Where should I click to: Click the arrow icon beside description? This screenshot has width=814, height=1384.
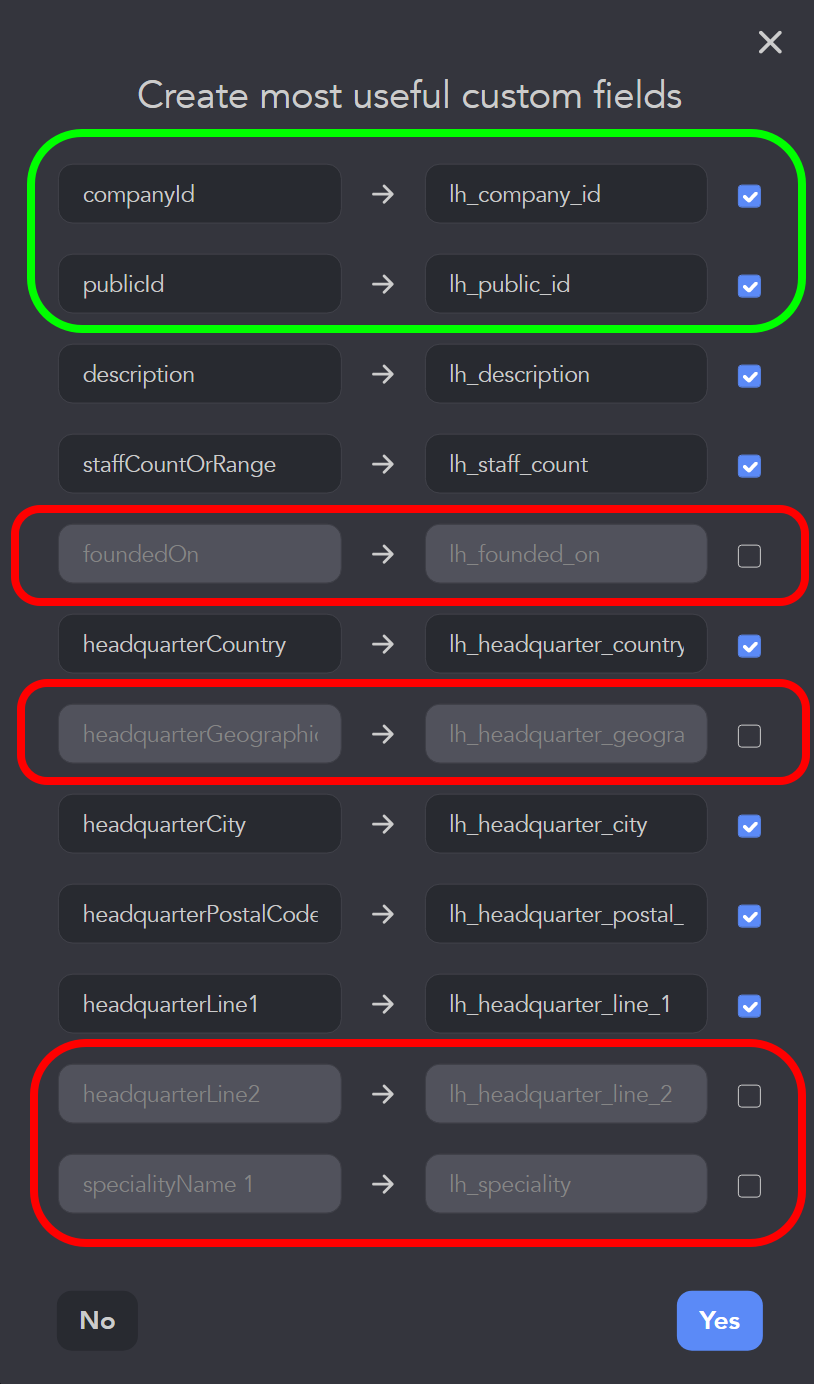point(383,374)
